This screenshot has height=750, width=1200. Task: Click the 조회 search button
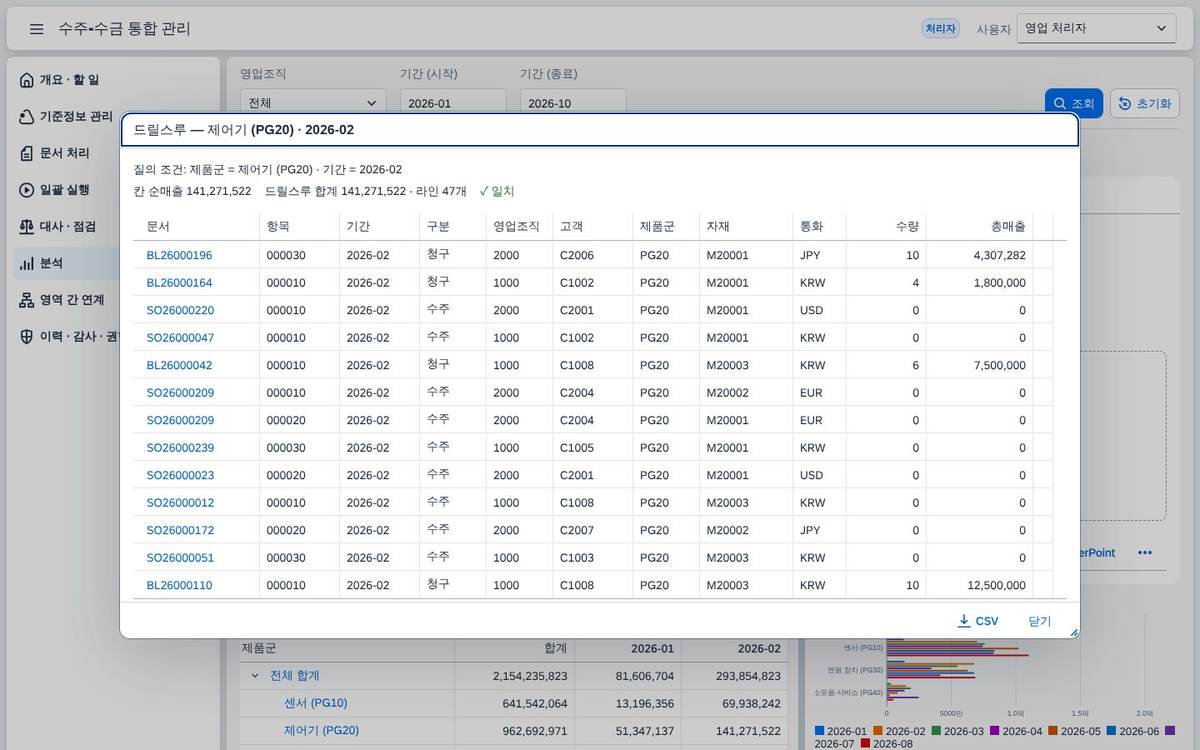coord(1074,104)
